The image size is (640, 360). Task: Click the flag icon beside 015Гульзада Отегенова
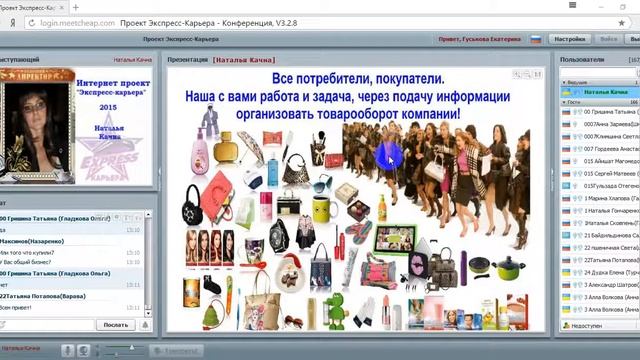click(566, 186)
